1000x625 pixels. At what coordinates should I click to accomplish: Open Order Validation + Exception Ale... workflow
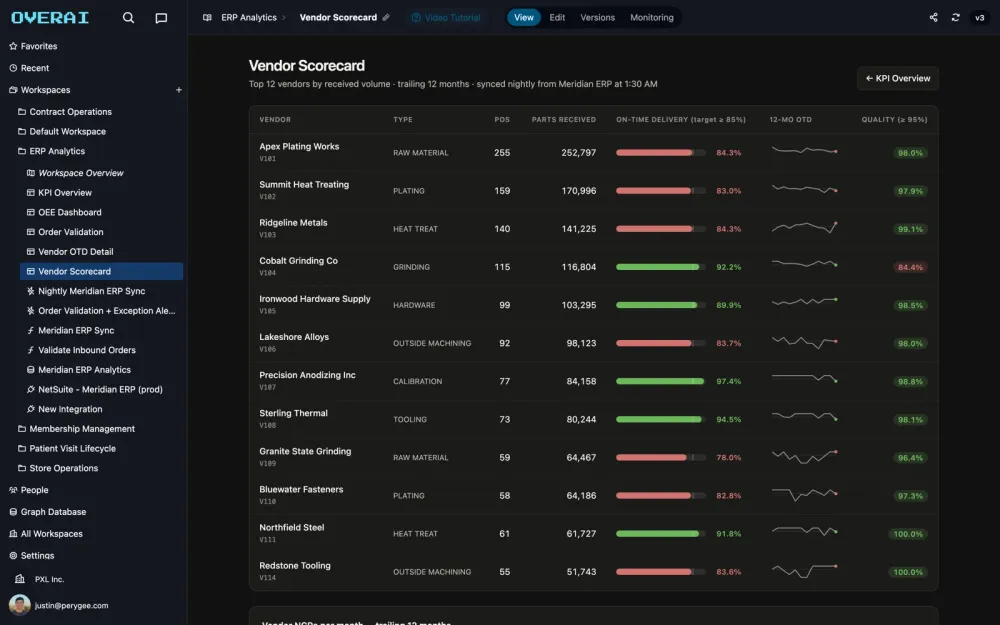click(x=101, y=311)
